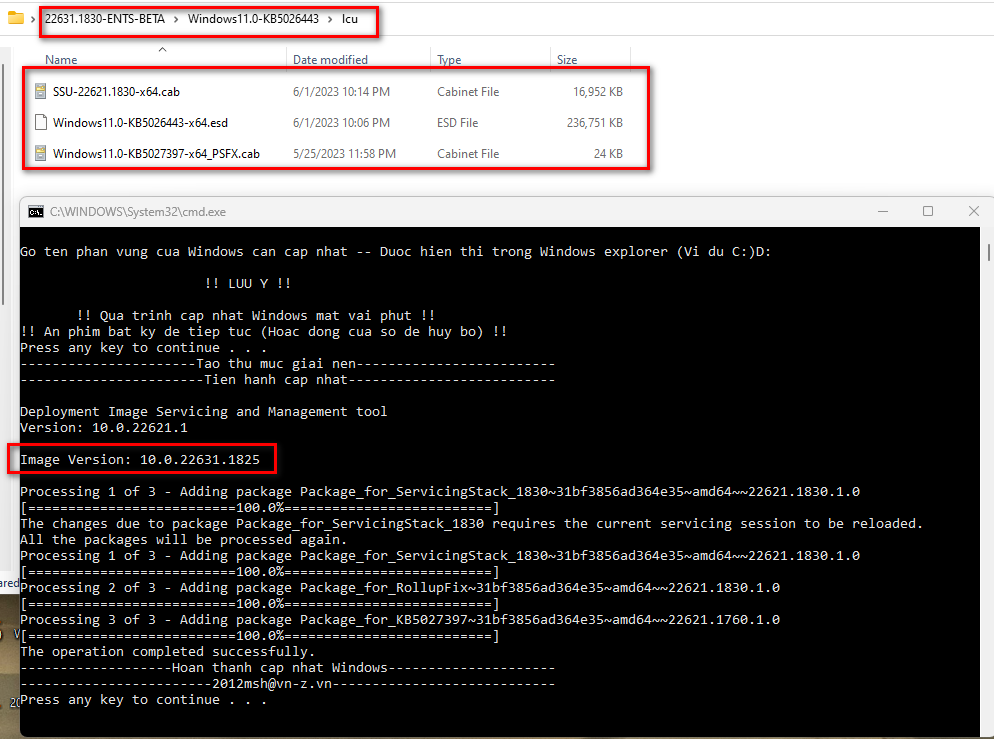Click the Version: 10.0.22621.1 line
The width and height of the screenshot is (994, 739).
click(103, 427)
